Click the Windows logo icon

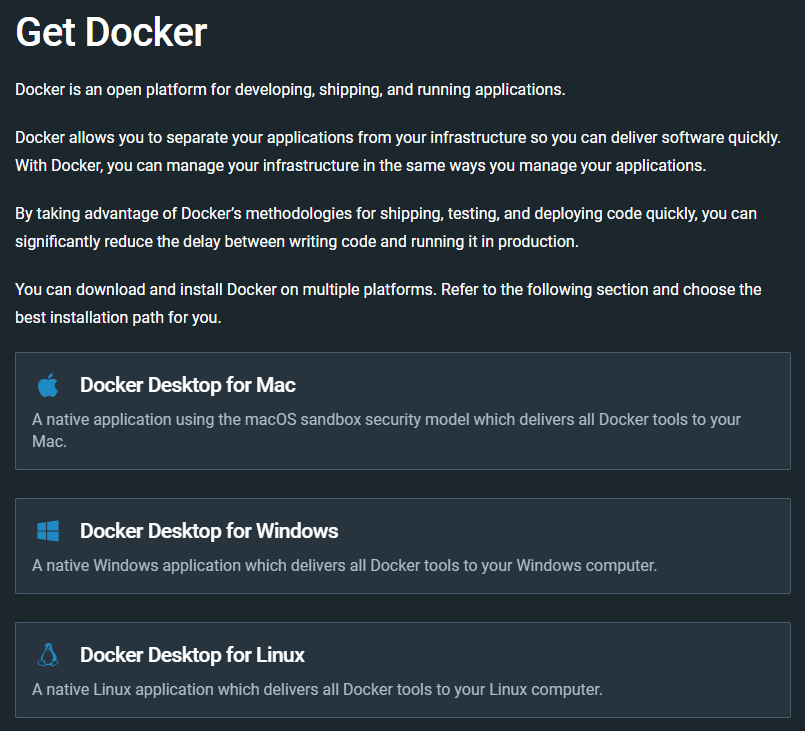tap(48, 531)
